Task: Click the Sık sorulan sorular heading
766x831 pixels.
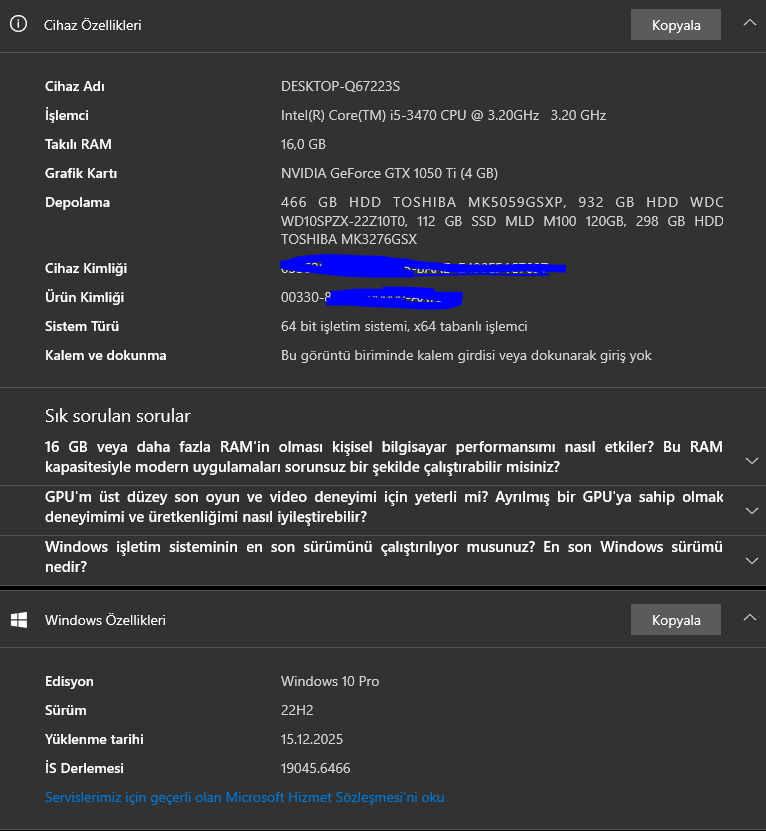Action: (118, 416)
